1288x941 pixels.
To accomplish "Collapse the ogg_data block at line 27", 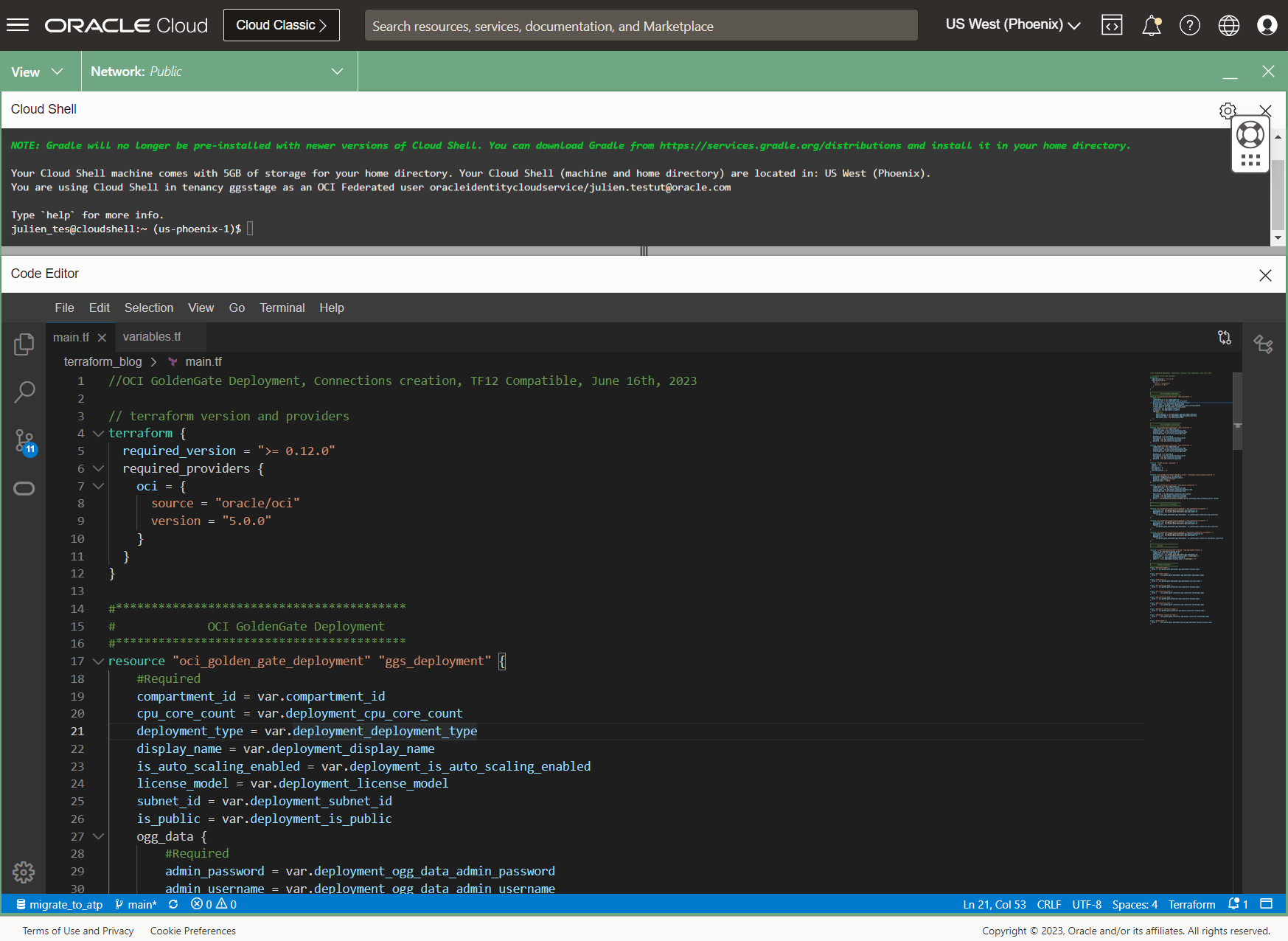I will click(98, 836).
